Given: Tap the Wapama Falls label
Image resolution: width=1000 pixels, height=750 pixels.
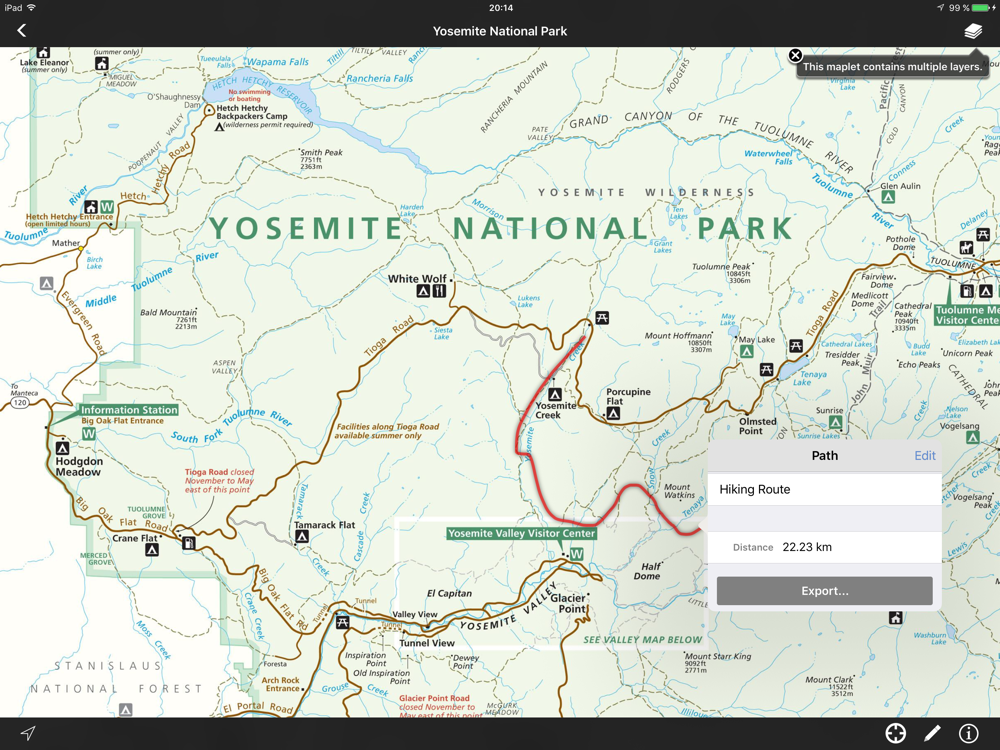Looking at the screenshot, I should (277, 62).
